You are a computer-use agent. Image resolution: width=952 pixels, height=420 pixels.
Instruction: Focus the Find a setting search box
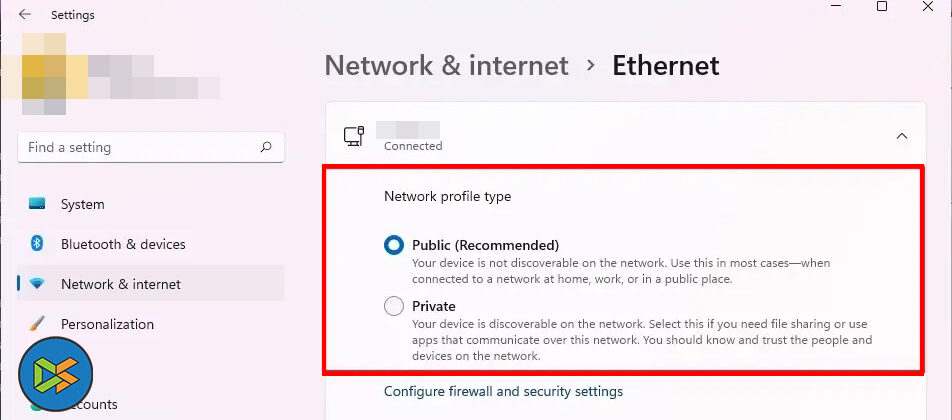(140, 147)
